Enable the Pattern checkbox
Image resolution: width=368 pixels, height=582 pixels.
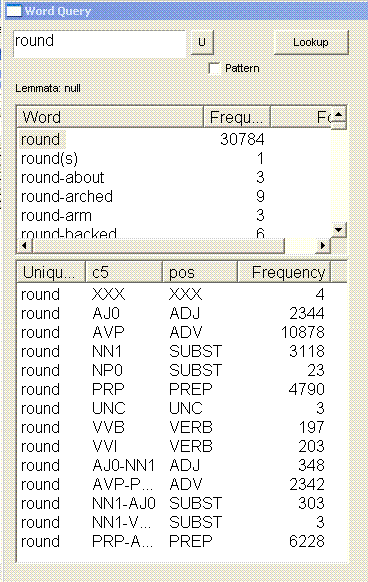pyautogui.click(x=215, y=69)
